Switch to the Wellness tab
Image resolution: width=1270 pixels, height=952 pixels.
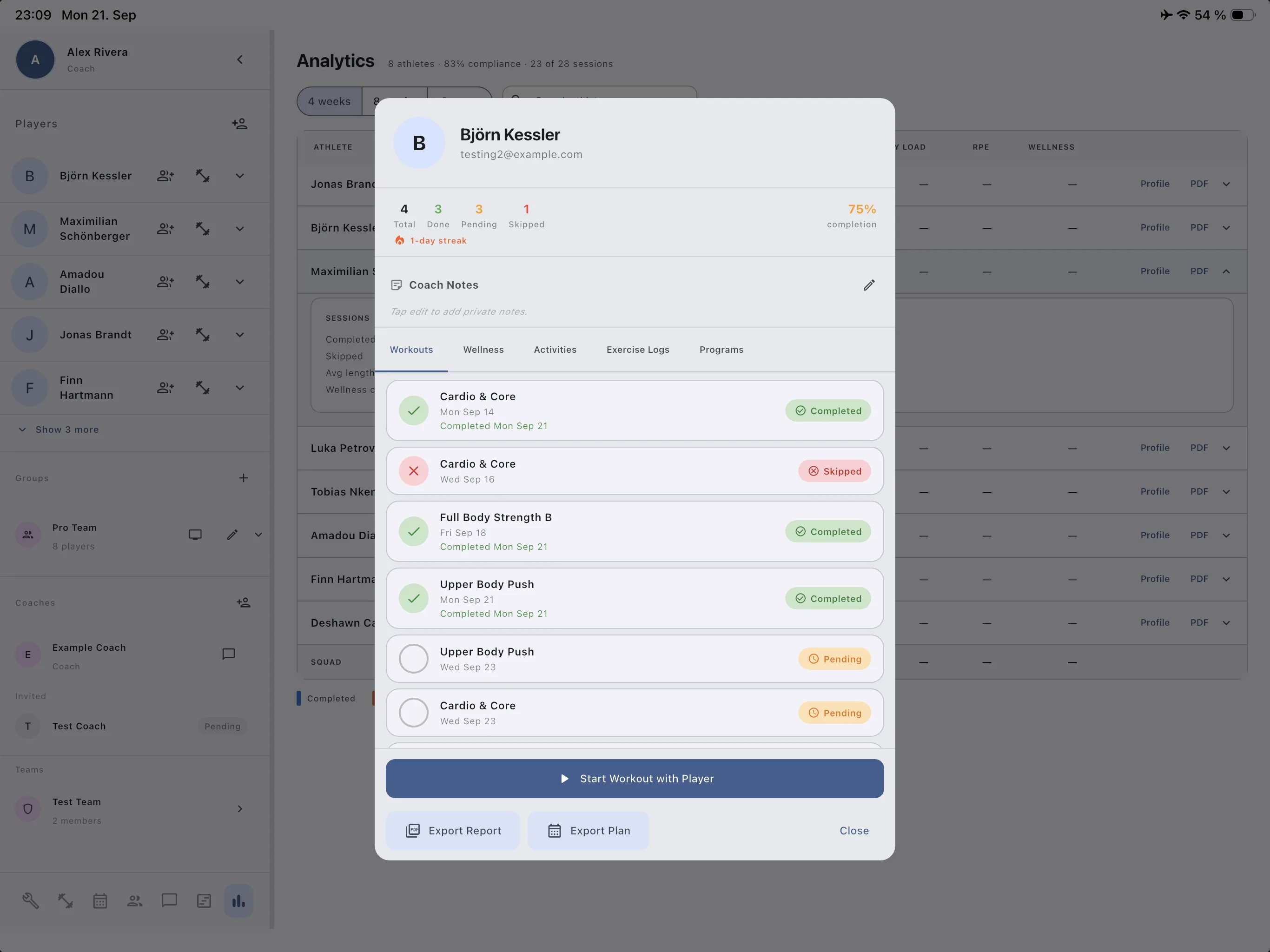coord(483,350)
